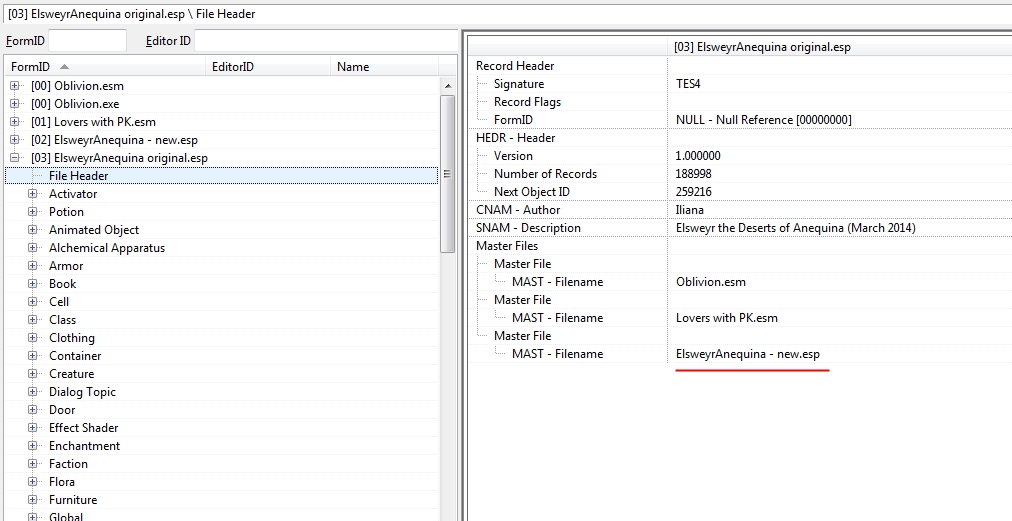Expand the Flora group
1012x521 pixels.
click(33, 482)
